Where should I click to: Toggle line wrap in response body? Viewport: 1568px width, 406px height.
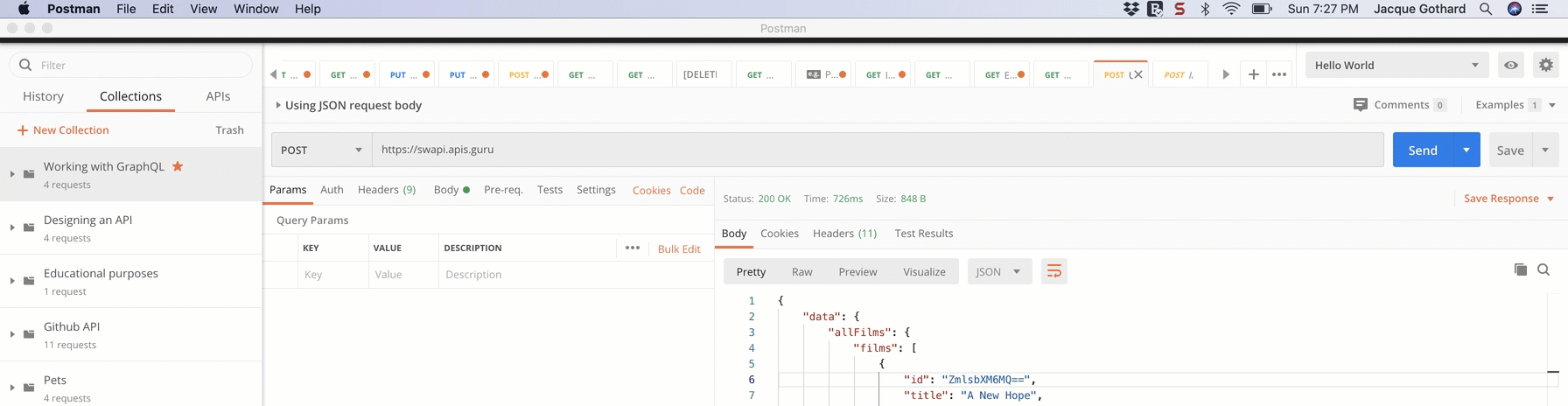point(1053,271)
